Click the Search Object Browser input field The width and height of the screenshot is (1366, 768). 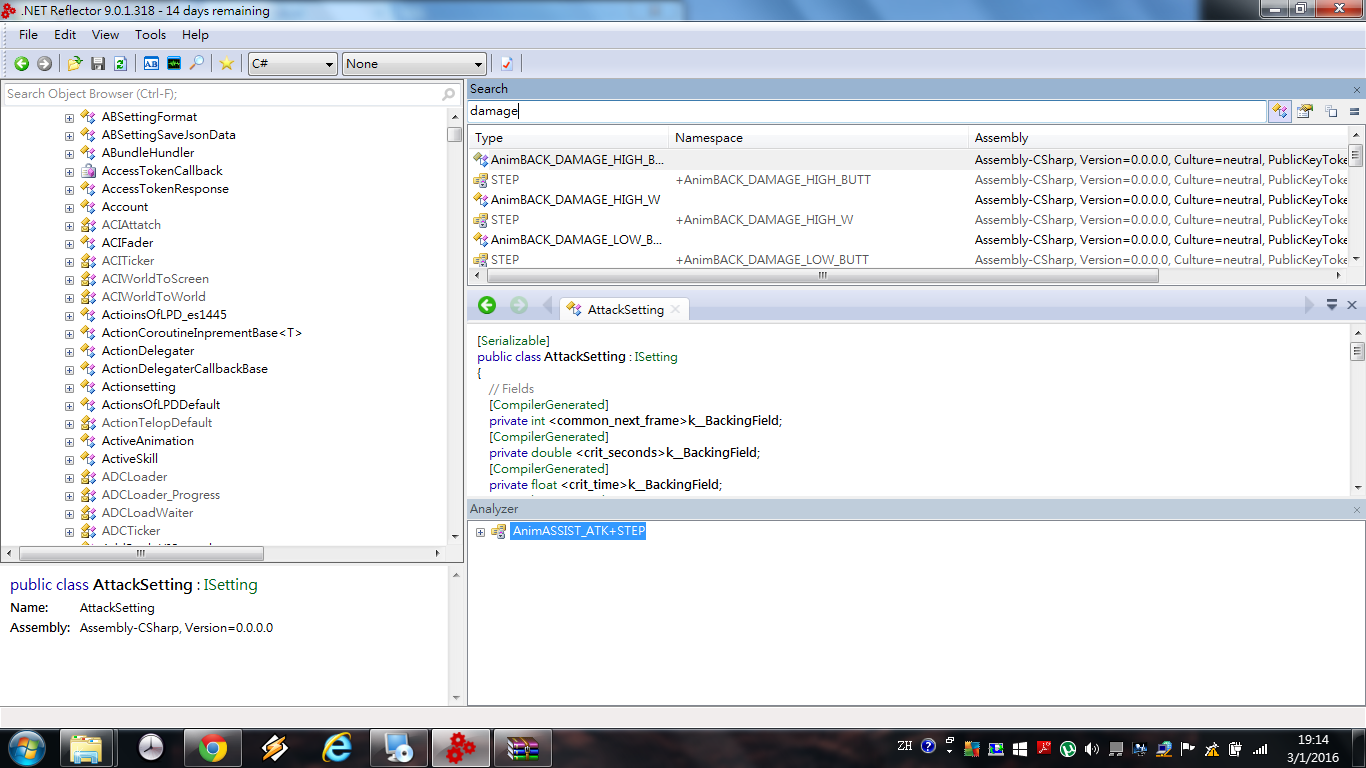point(222,94)
